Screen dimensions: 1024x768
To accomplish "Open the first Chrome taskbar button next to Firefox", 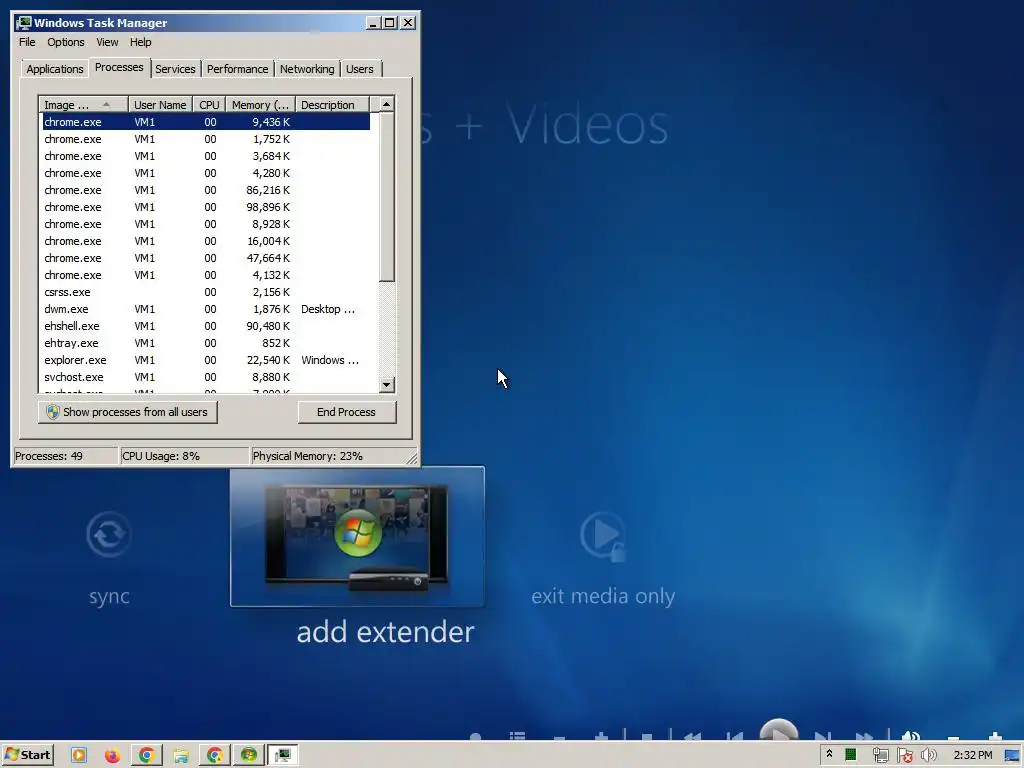I will (x=146, y=755).
